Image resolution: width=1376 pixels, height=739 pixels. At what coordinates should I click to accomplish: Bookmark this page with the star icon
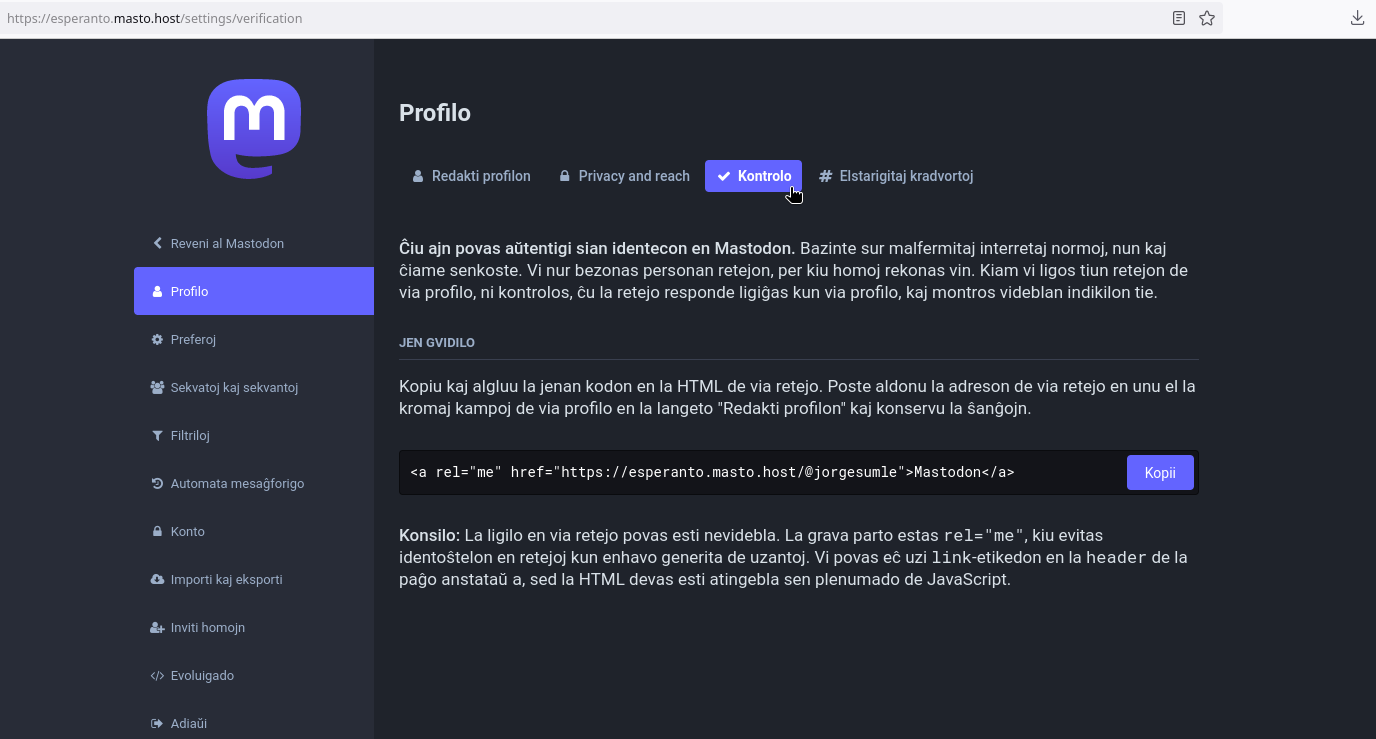pos(1207,18)
